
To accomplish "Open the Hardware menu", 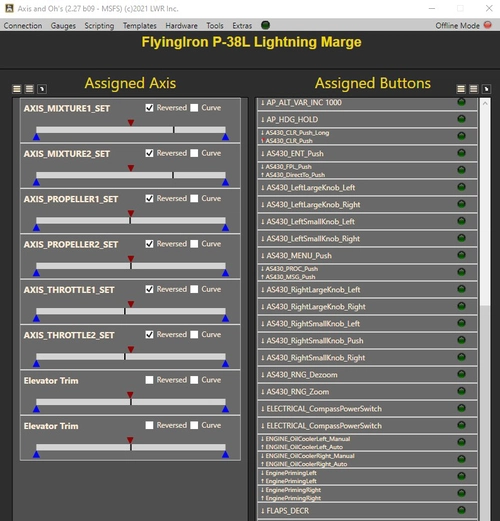I will coord(181,26).
